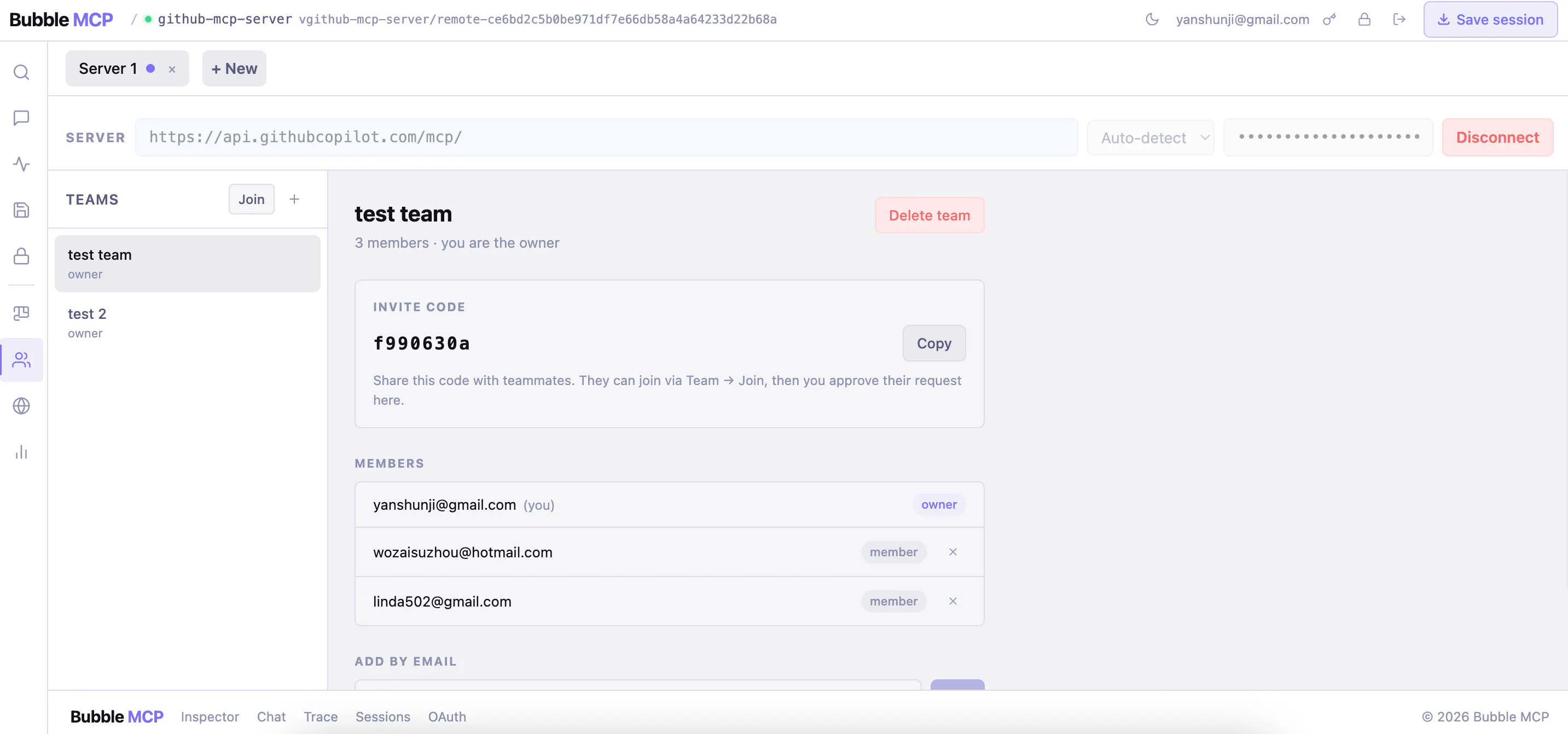The image size is (1568, 734).
Task: Select test team in the teams list
Action: 188,264
